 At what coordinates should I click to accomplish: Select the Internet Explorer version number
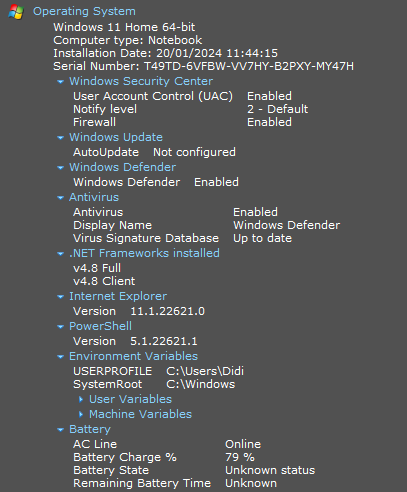167,311
